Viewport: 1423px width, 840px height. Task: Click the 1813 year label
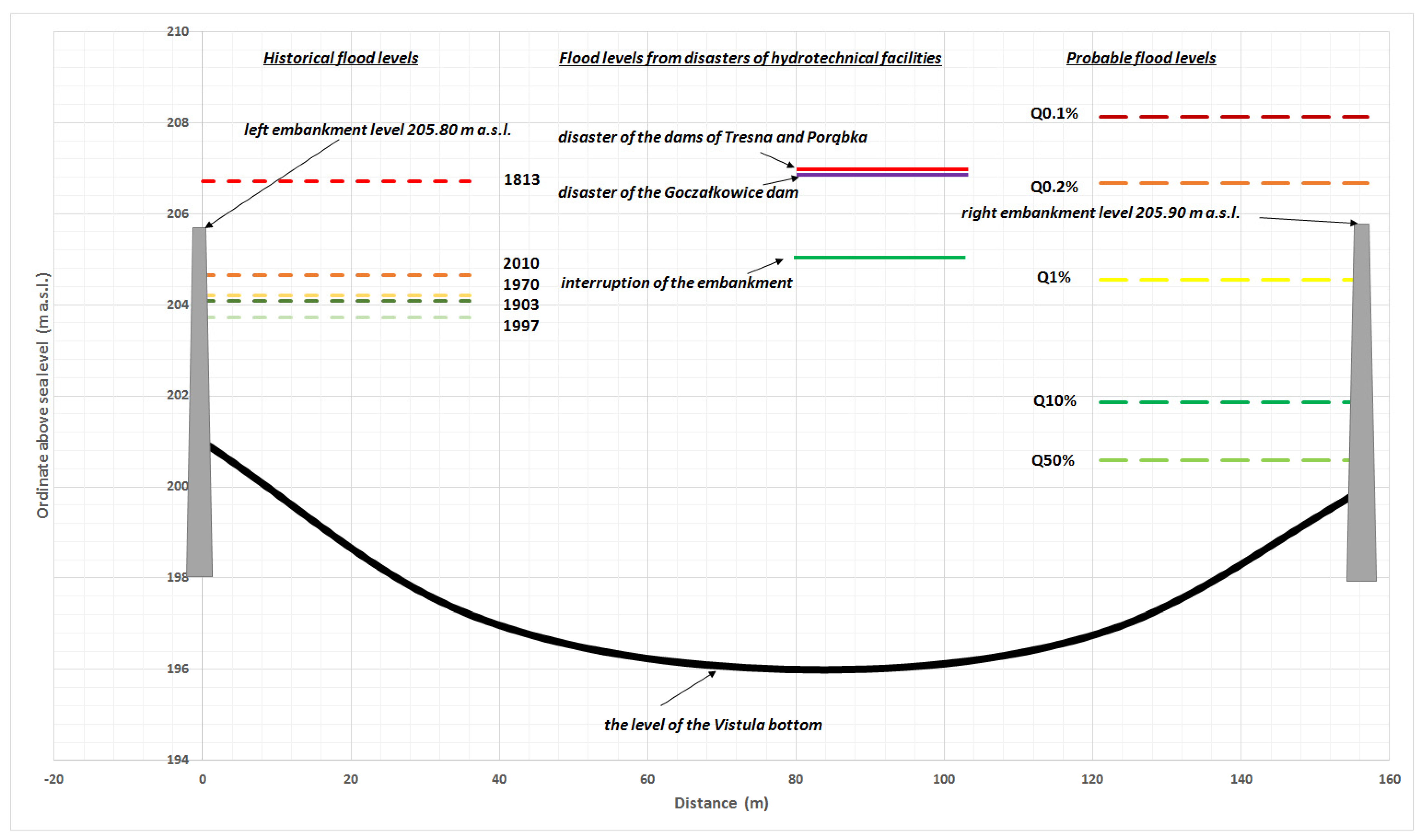tap(521, 179)
